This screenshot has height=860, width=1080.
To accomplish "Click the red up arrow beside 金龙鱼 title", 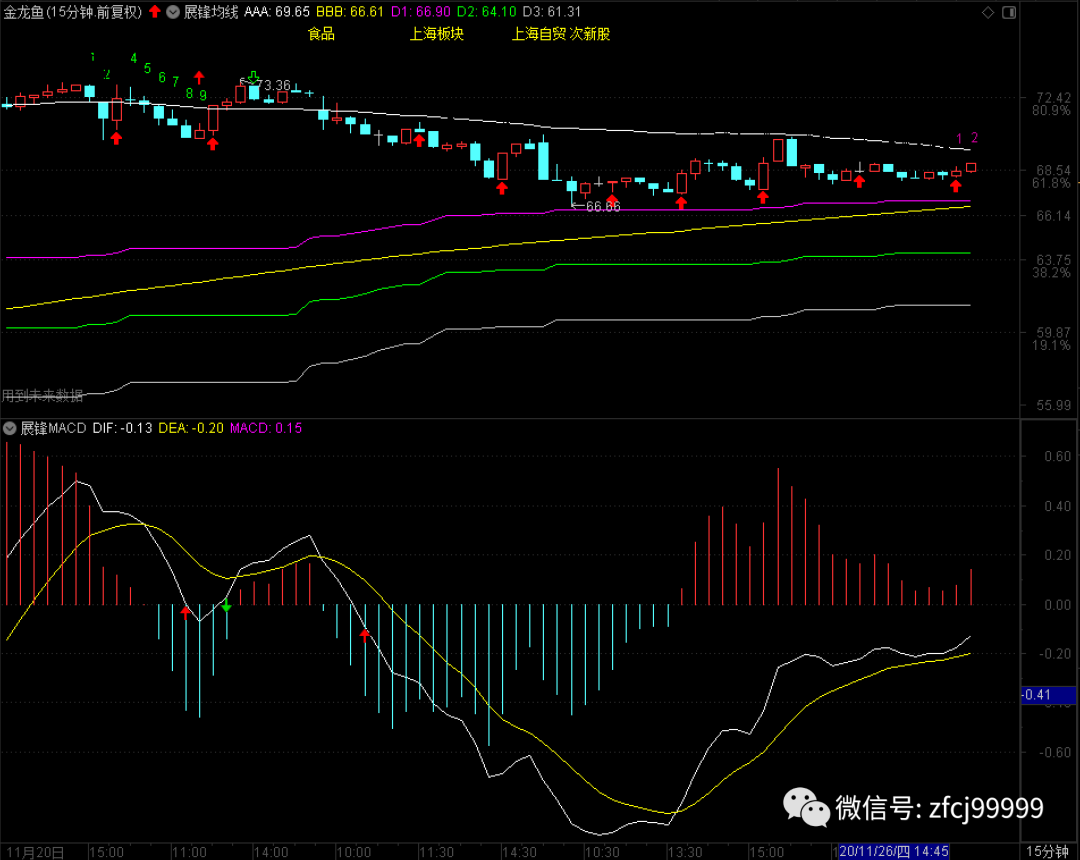I will [x=155, y=11].
